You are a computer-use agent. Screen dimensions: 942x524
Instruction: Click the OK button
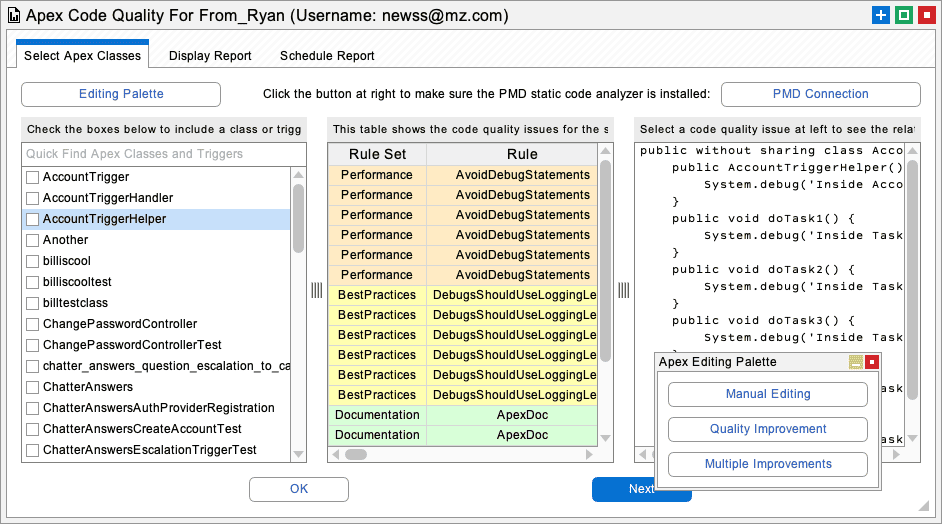[x=299, y=489]
